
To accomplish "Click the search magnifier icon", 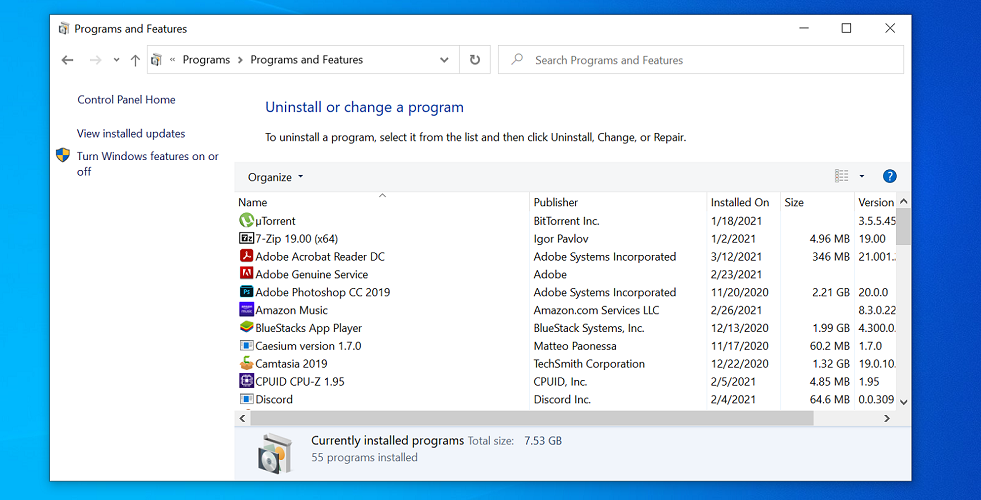I will coord(517,59).
